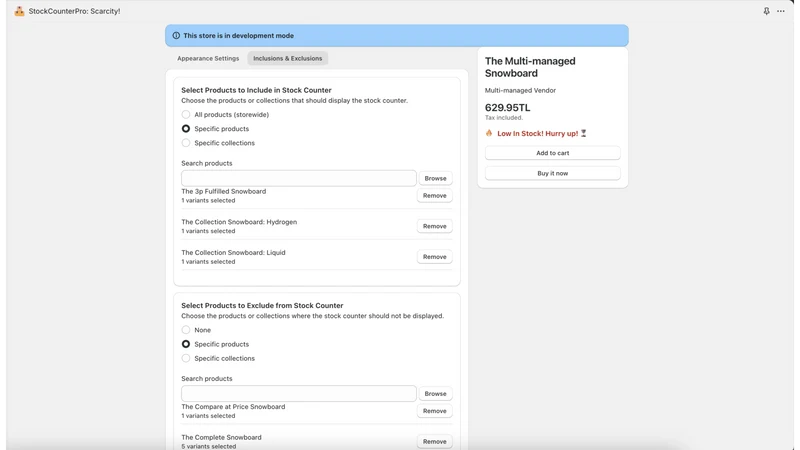Click the 629.95TL price
Image resolution: width=800 pixels, height=450 pixels.
point(508,108)
